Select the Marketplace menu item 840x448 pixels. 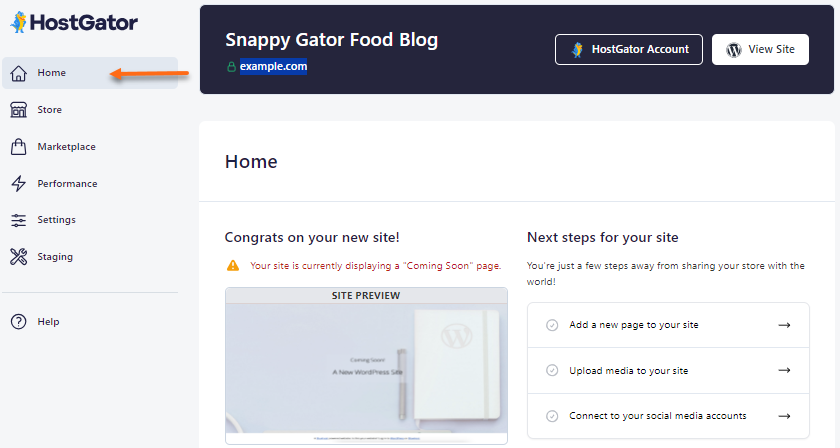(66, 147)
